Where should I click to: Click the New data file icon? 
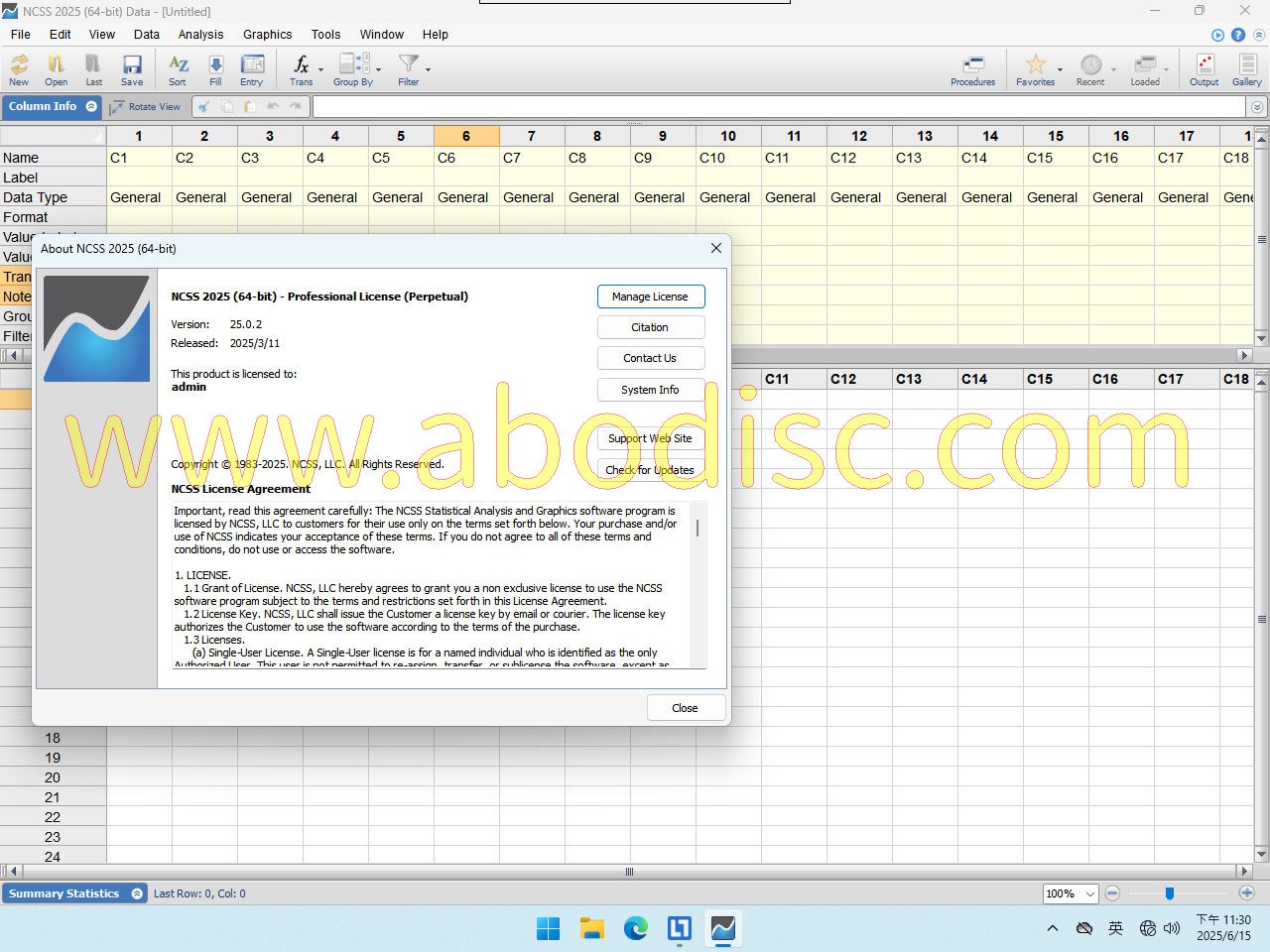click(19, 69)
